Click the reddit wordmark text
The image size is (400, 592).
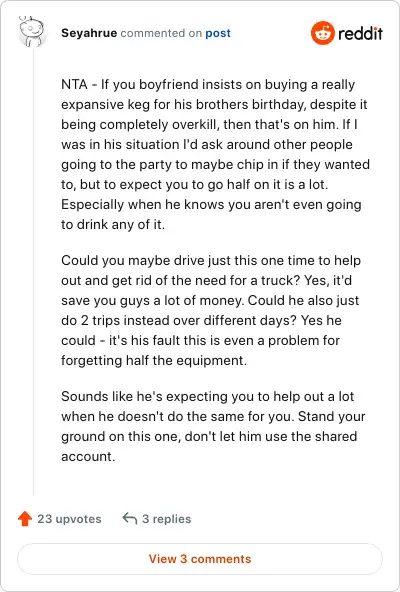pyautogui.click(x=360, y=34)
